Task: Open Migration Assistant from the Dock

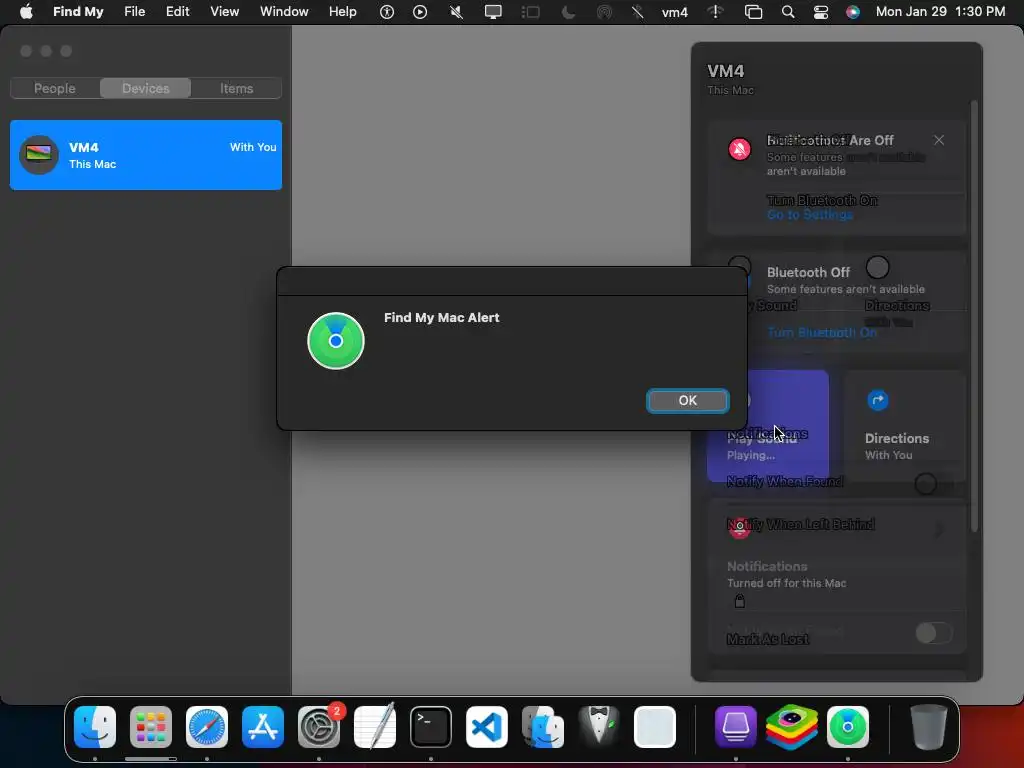Action: (543, 727)
